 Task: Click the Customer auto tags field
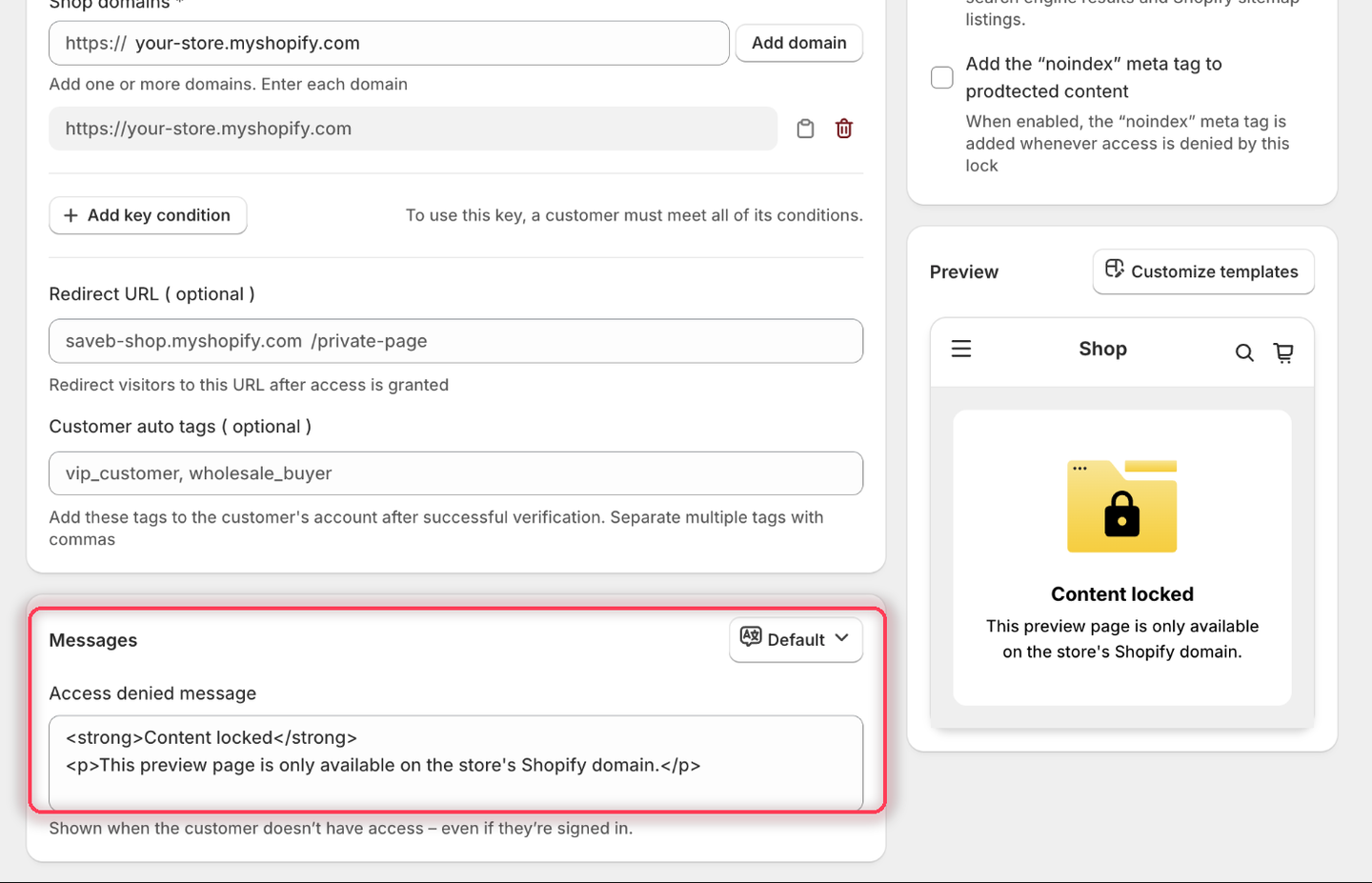pyautogui.click(x=455, y=473)
